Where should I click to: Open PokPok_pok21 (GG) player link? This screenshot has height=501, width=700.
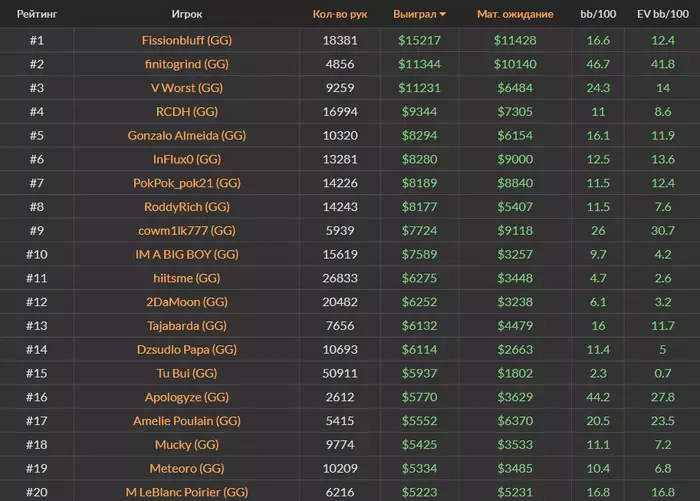tap(186, 183)
